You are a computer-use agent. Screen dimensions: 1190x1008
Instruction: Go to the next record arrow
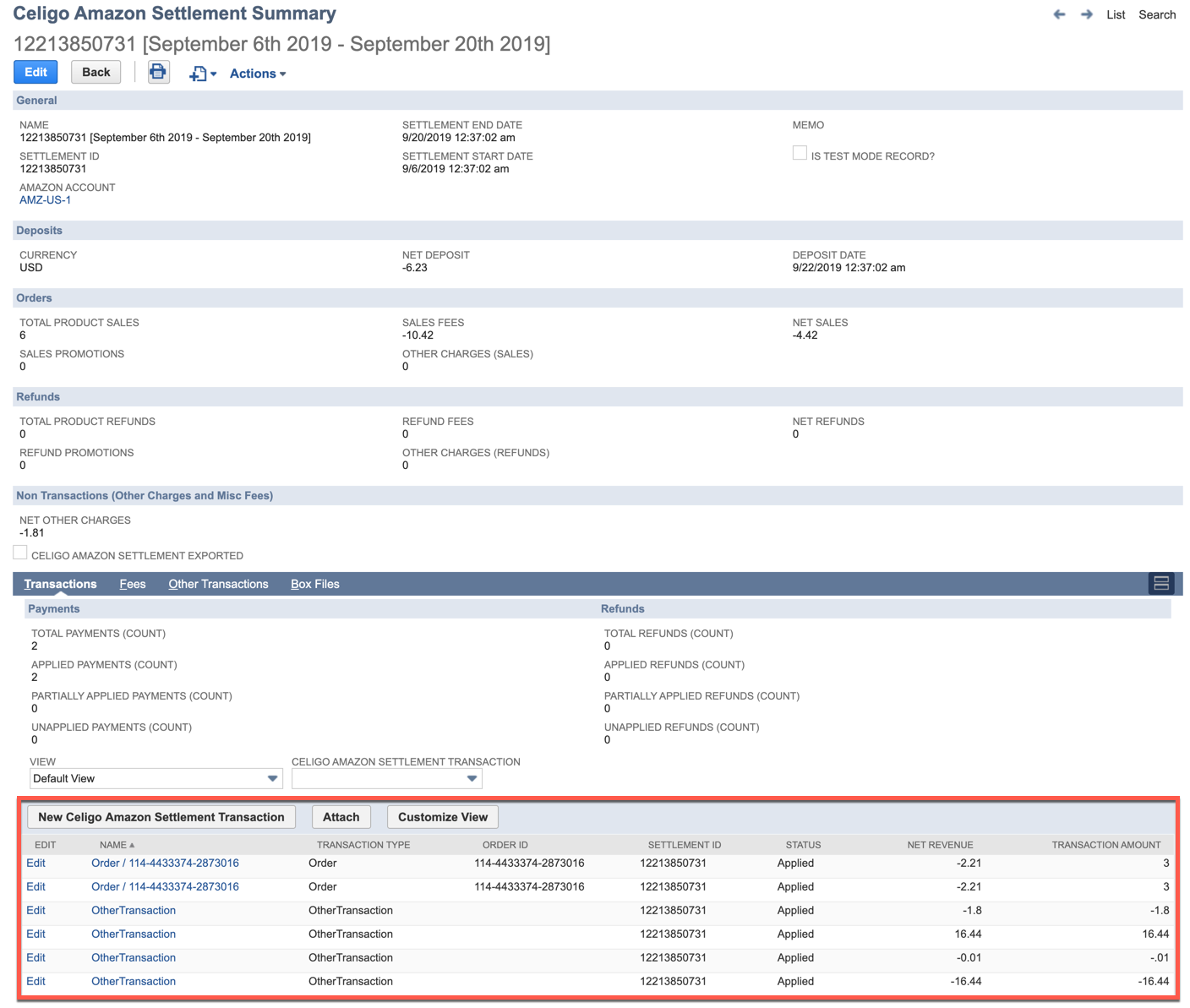(x=1087, y=14)
